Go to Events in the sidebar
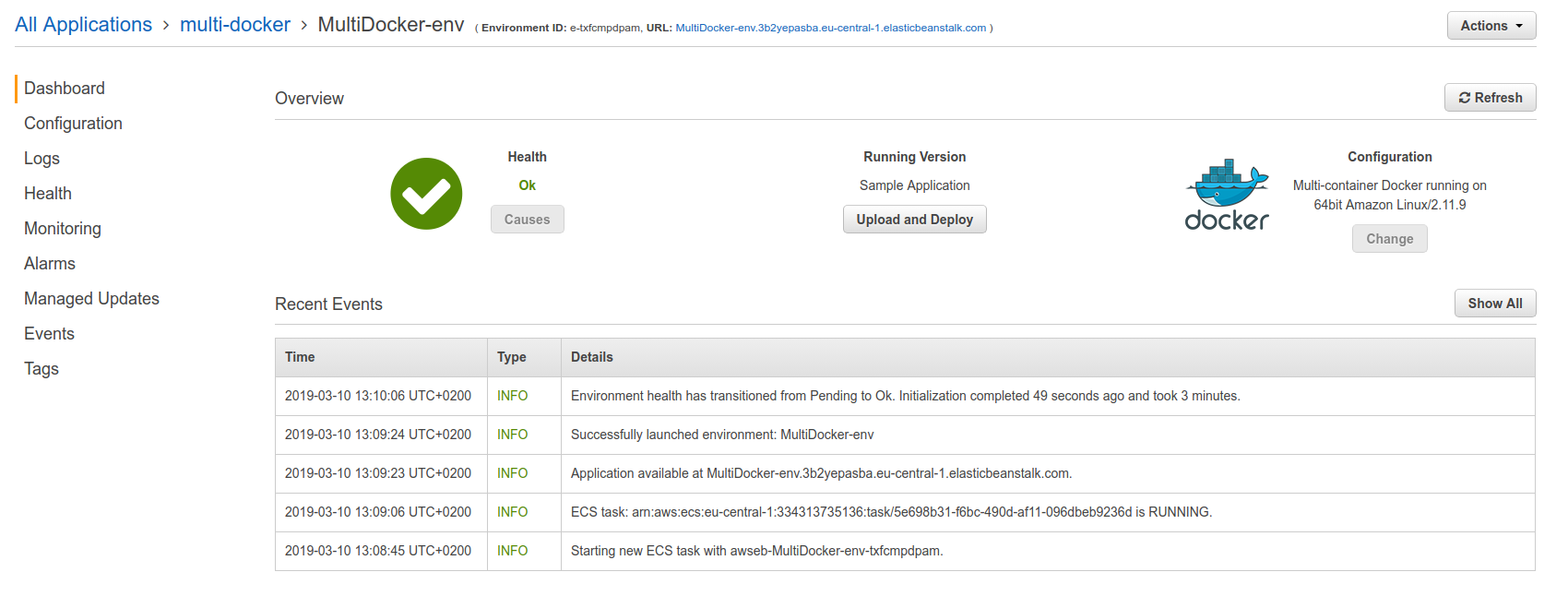Image resolution: width=1568 pixels, height=608 pixels. click(x=49, y=334)
